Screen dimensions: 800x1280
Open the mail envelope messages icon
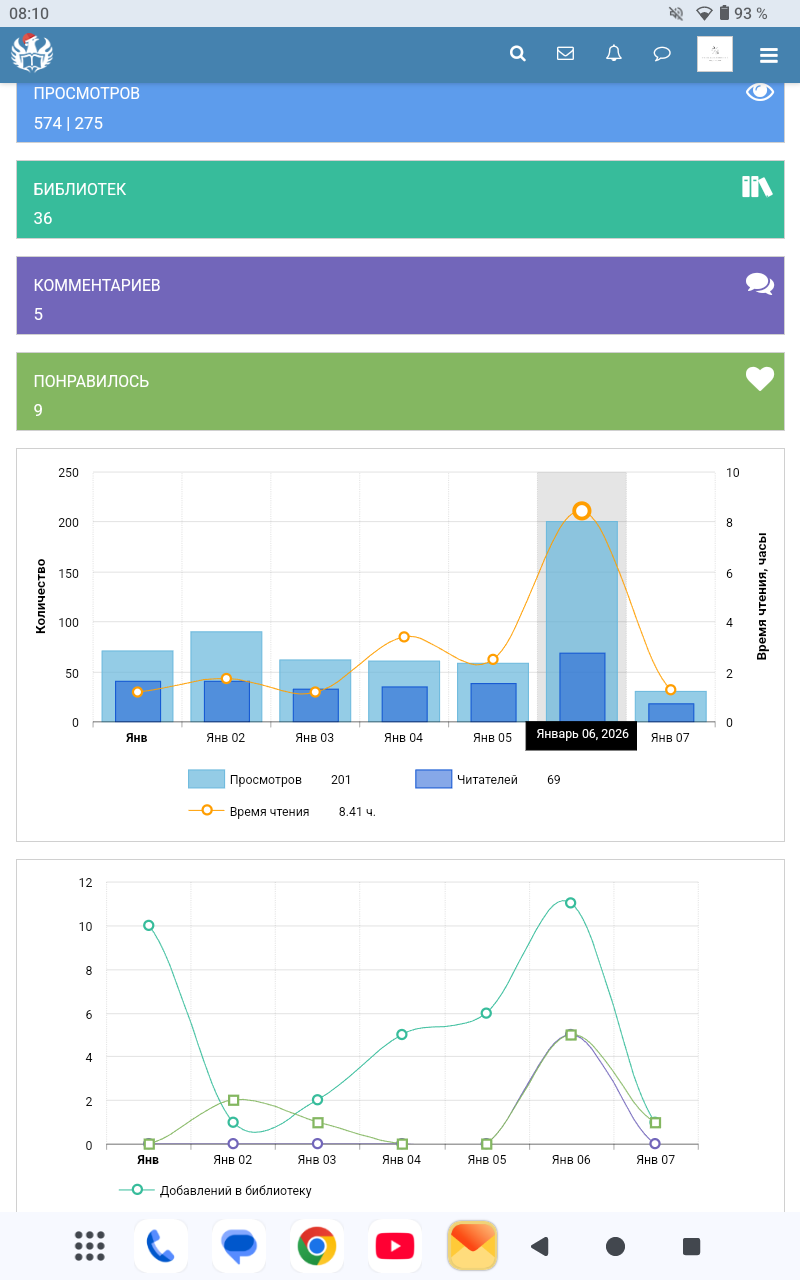coord(566,54)
